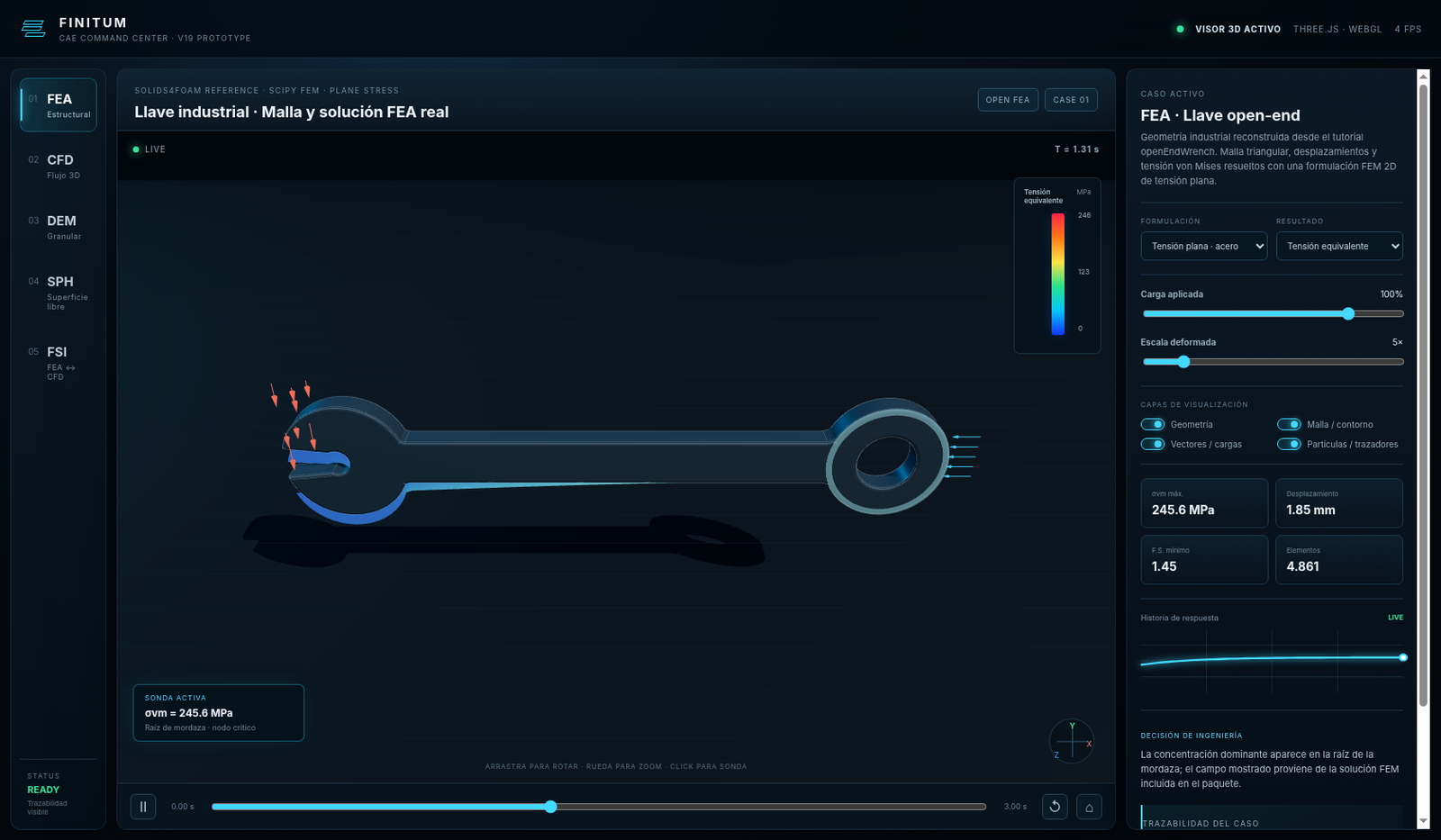Viewport: 1441px width, 840px height.
Task: Adjust the Escala deformada slider
Action: tap(1273, 362)
